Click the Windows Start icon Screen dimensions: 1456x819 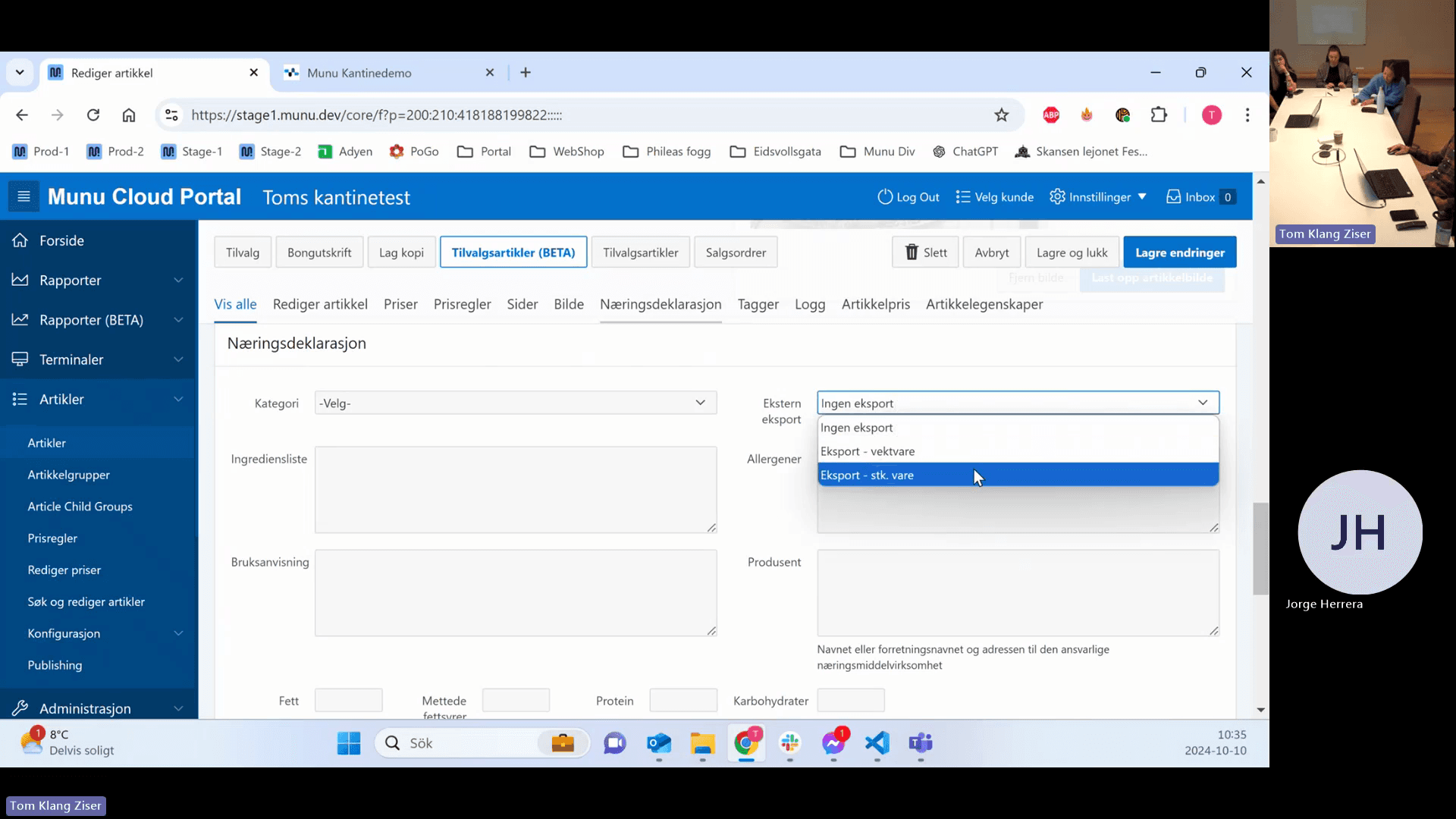click(349, 743)
